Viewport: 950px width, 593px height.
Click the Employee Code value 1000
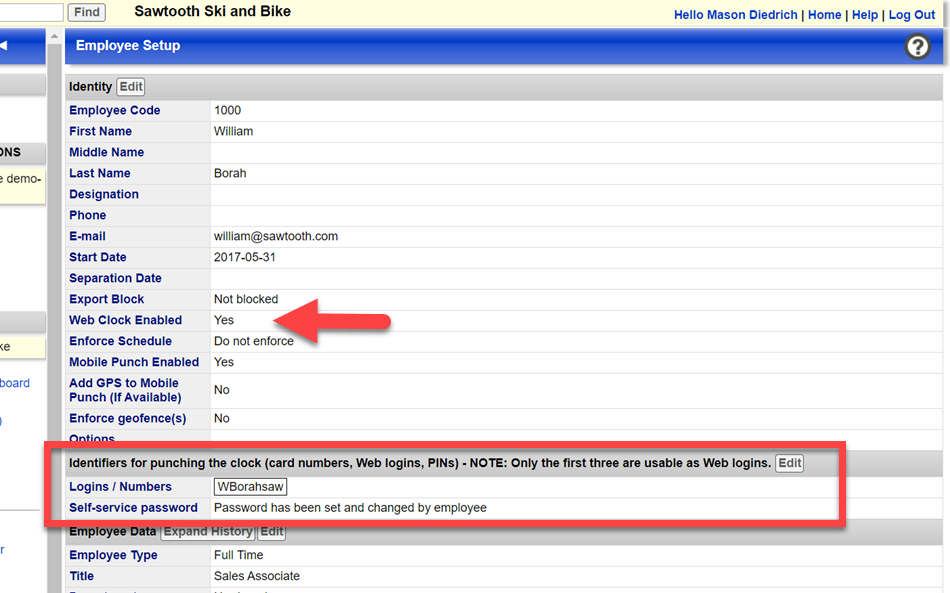[227, 110]
